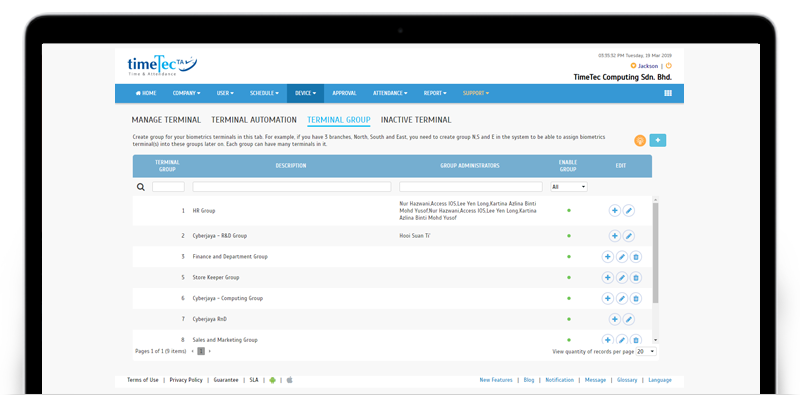Click plus icon for Store Keeper Group
This screenshot has width=800, height=395.
608,278
